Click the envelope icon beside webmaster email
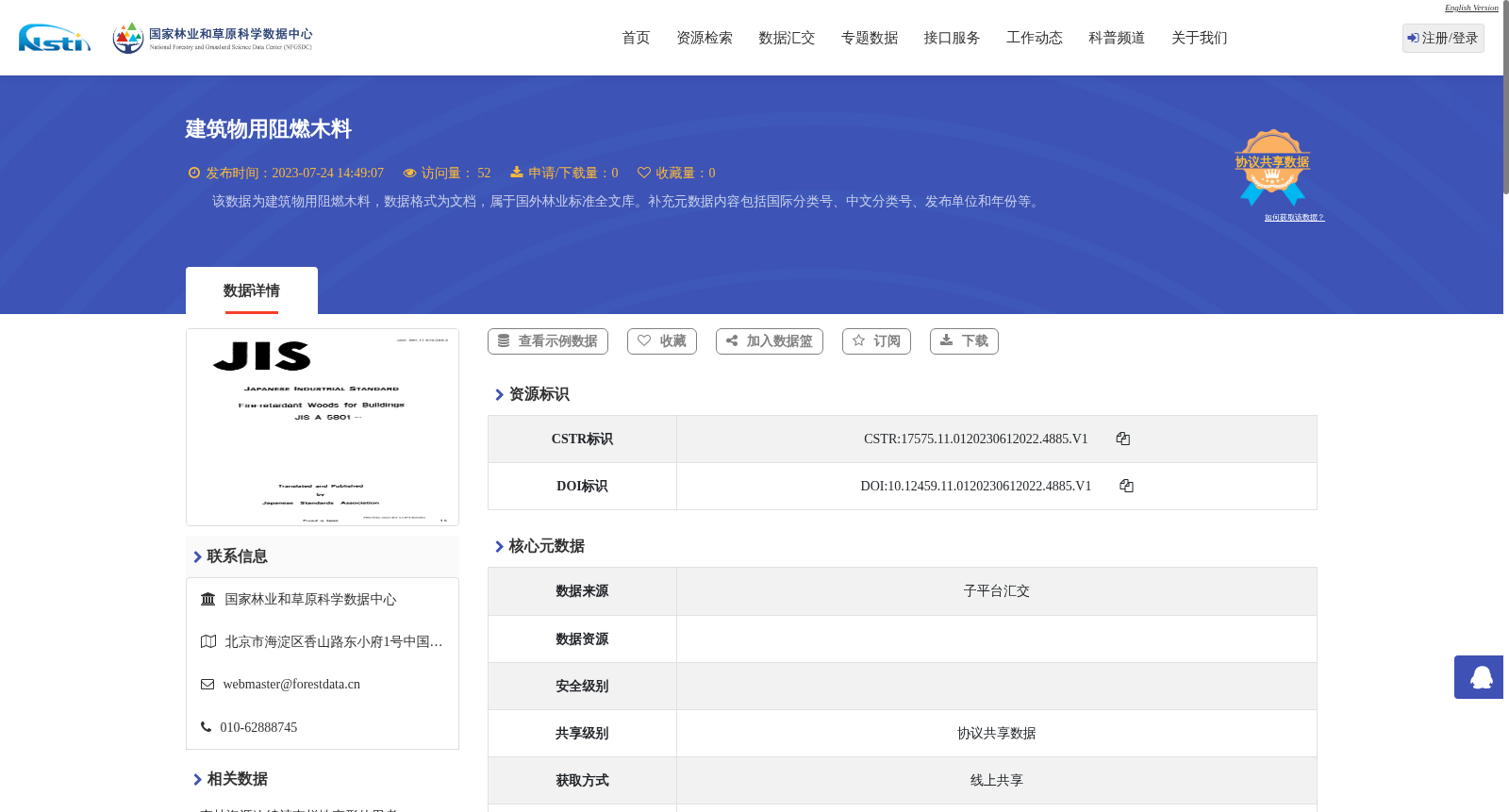The height and width of the screenshot is (812, 1509). [x=207, y=684]
